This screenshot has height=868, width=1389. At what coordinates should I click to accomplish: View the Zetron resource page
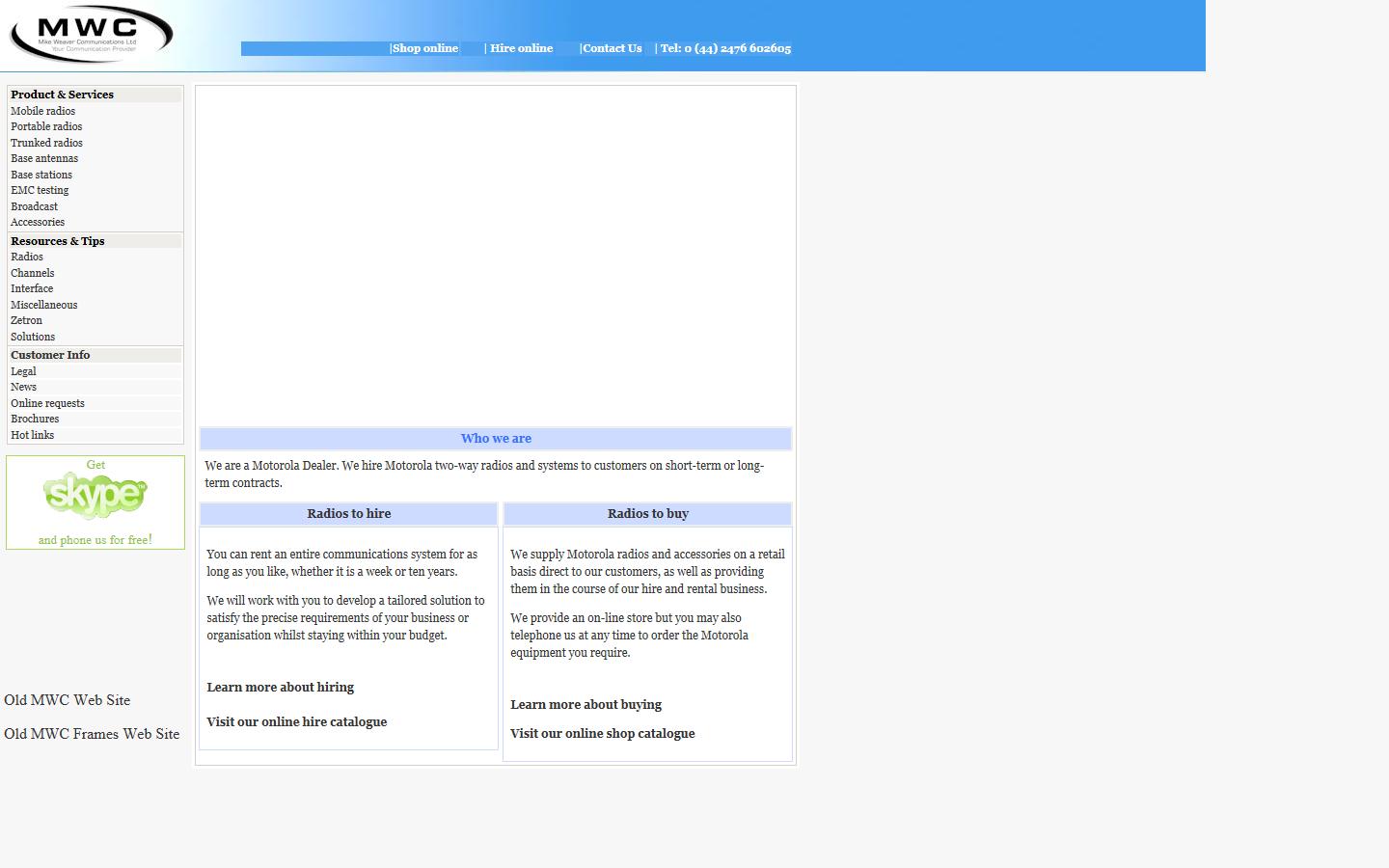pyautogui.click(x=26, y=320)
